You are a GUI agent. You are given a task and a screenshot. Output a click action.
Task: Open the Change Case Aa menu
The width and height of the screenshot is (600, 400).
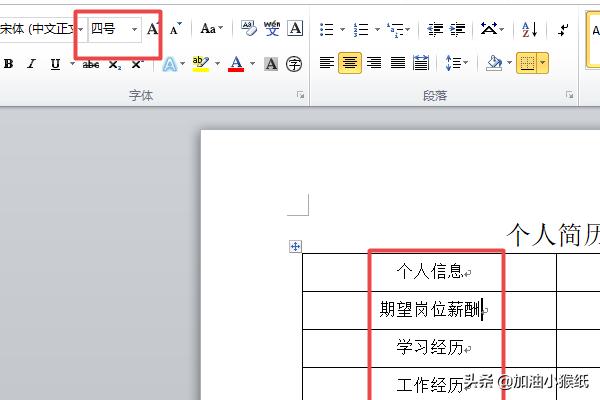pyautogui.click(x=210, y=29)
